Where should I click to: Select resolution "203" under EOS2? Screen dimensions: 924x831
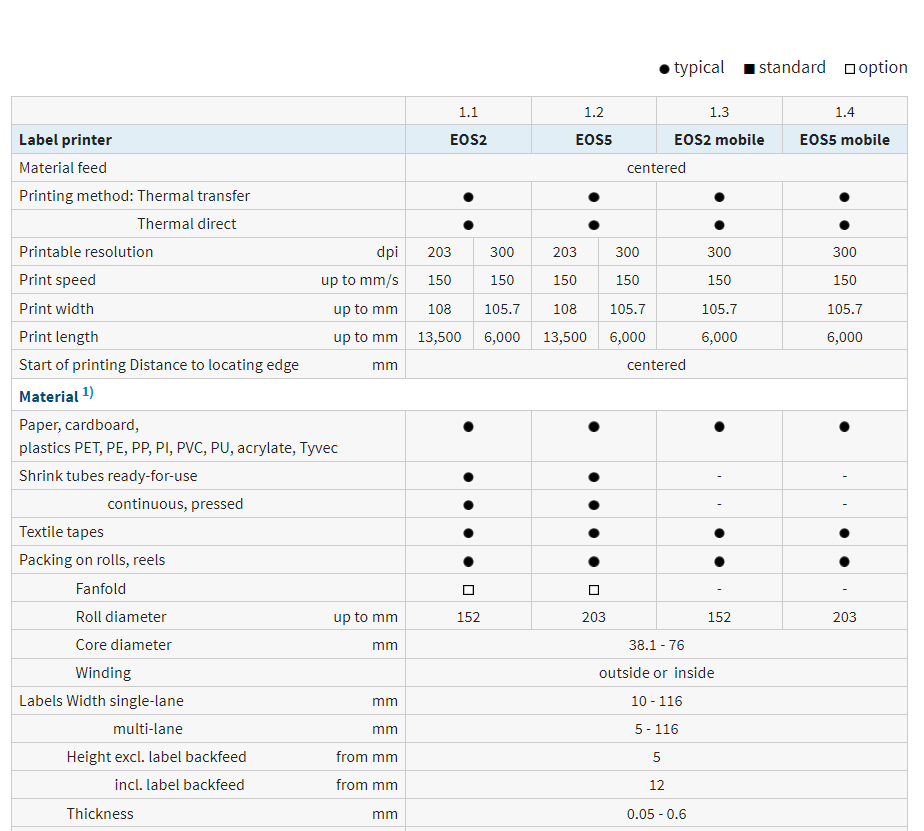440,252
